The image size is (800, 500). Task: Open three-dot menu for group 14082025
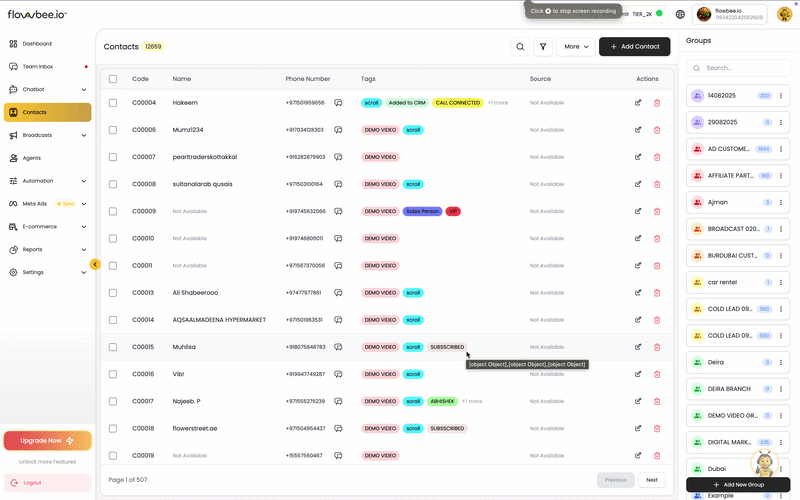(x=781, y=95)
